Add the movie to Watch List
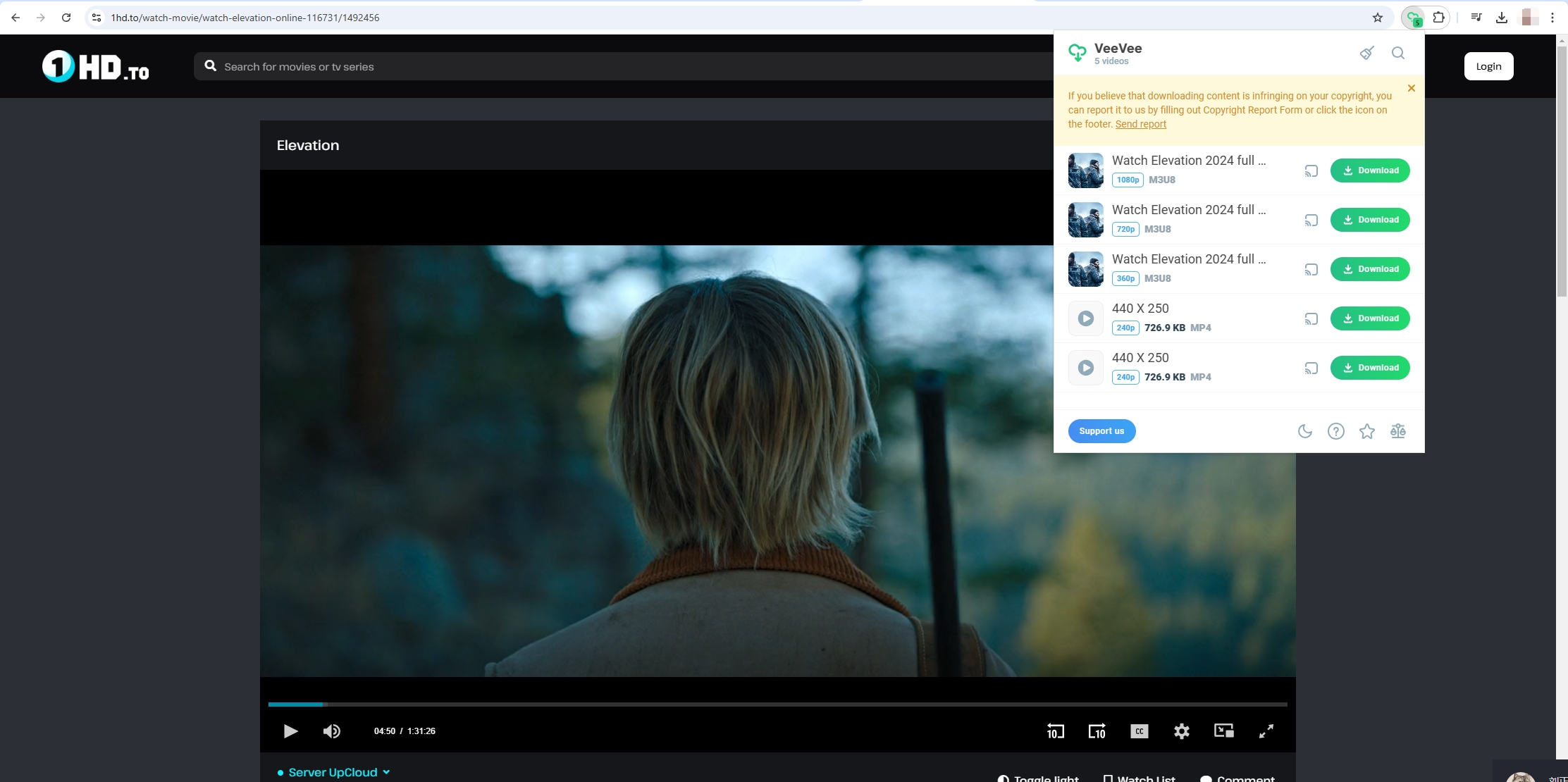 pos(1139,778)
